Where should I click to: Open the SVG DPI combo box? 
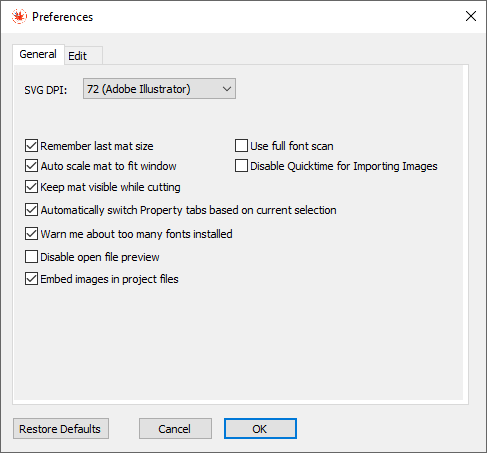coord(159,89)
